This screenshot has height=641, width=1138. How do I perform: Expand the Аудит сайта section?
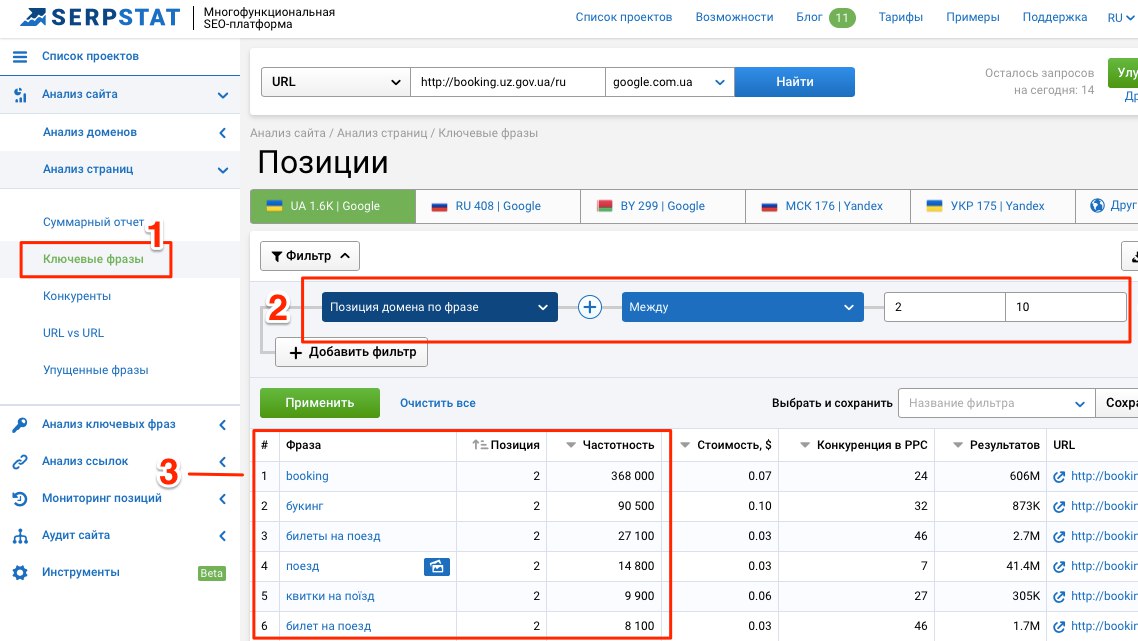[x=223, y=536]
